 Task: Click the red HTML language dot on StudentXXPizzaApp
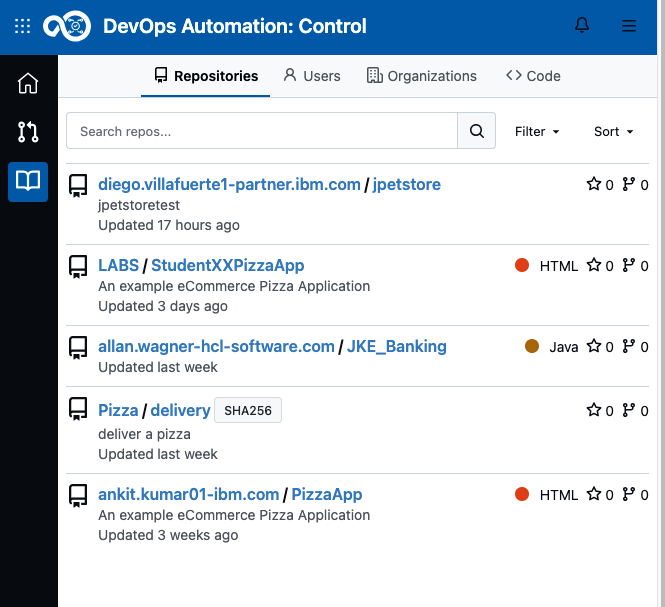pyautogui.click(x=522, y=265)
